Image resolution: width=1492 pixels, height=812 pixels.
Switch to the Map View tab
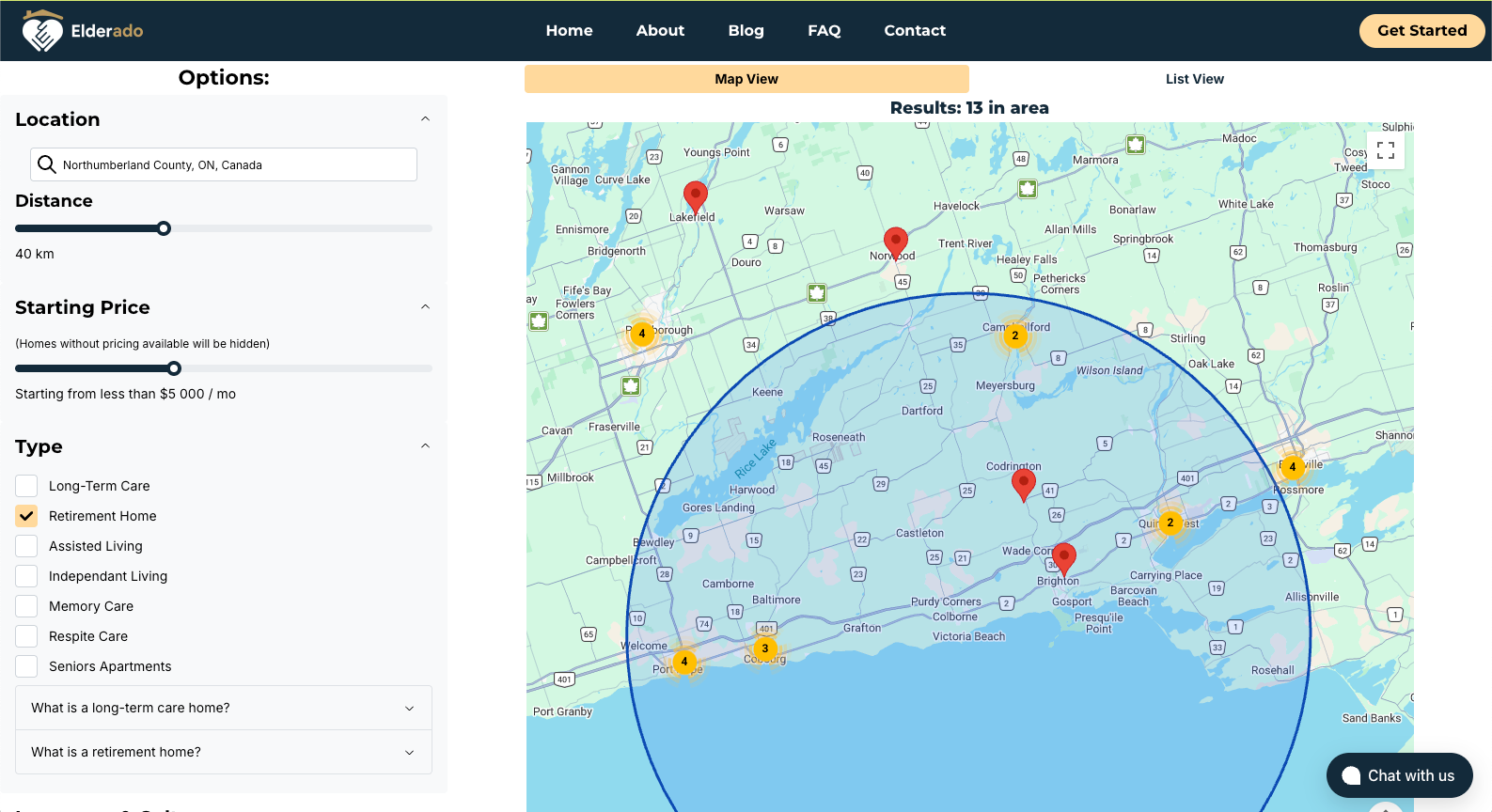(x=746, y=79)
